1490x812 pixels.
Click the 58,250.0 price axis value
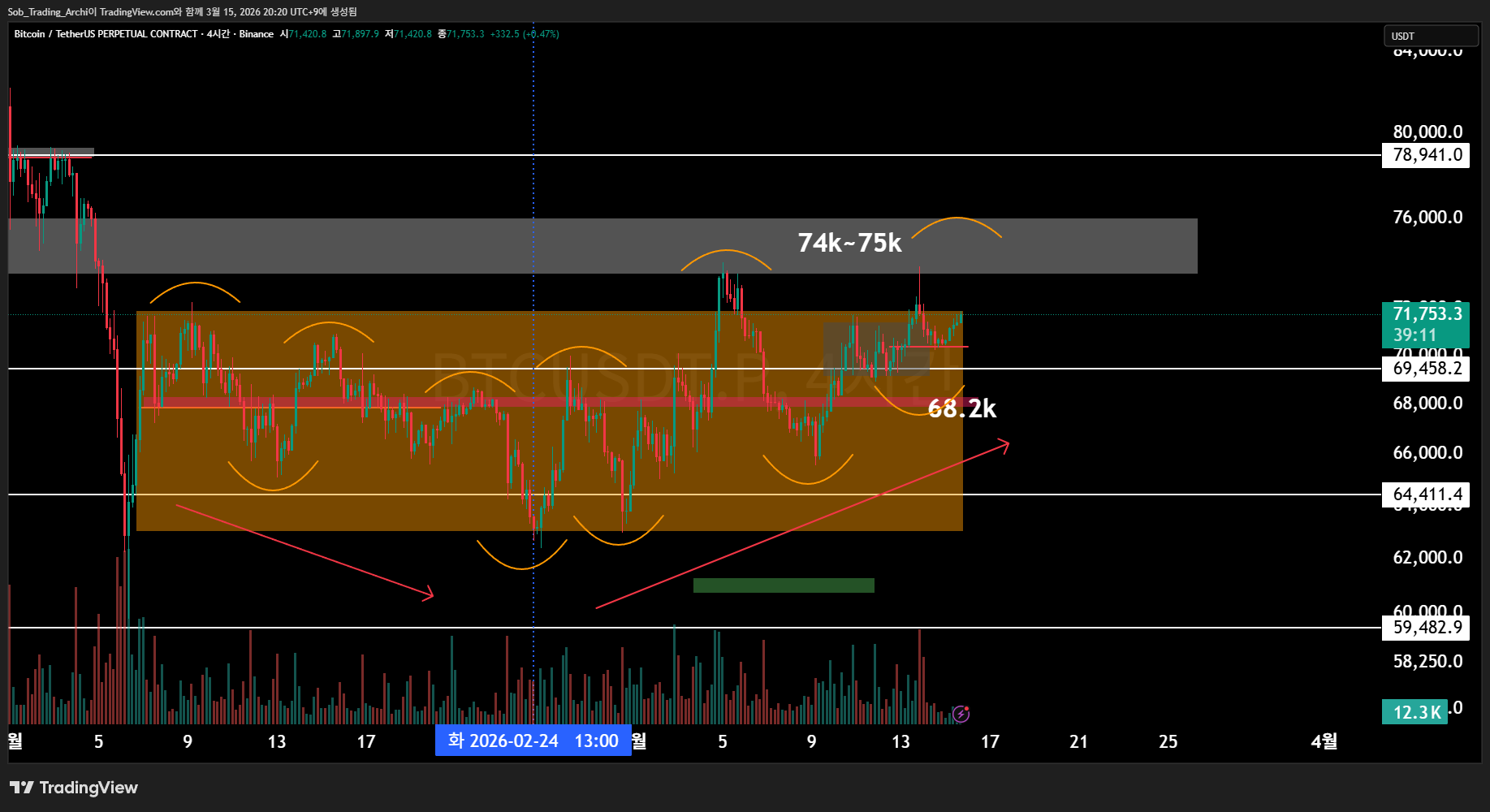click(1428, 662)
